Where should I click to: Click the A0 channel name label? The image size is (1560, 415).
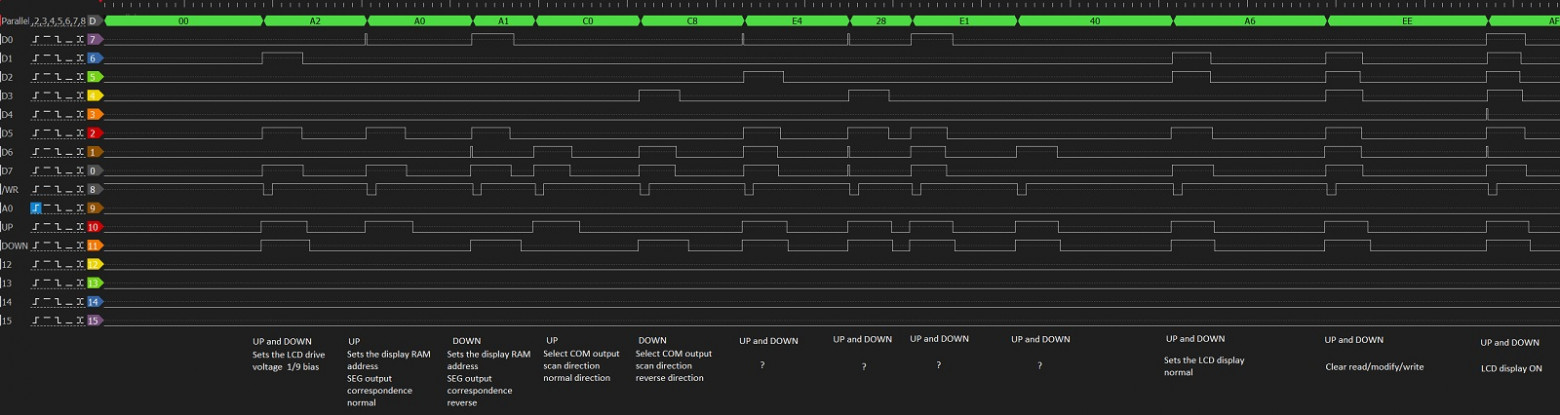click(x=8, y=208)
